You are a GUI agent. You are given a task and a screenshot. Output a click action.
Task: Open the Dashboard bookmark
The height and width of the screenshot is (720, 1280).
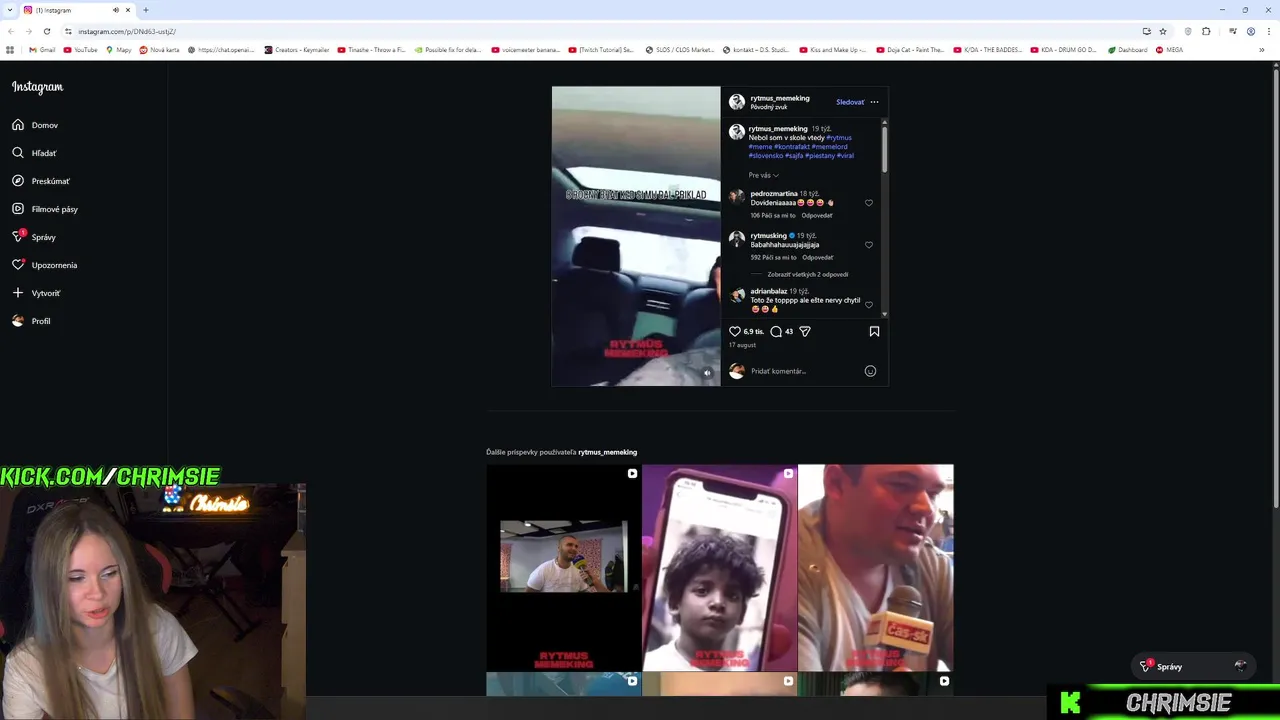coord(1127,50)
